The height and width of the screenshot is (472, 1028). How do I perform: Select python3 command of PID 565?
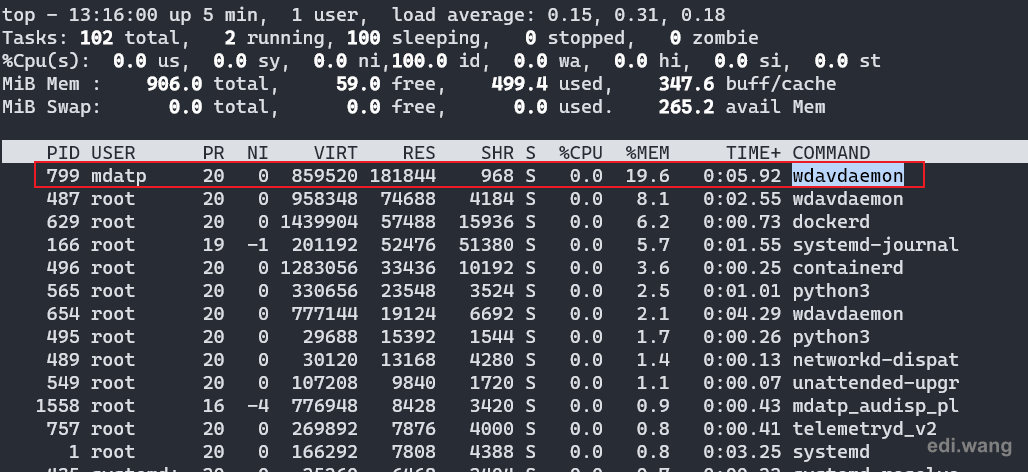point(831,291)
